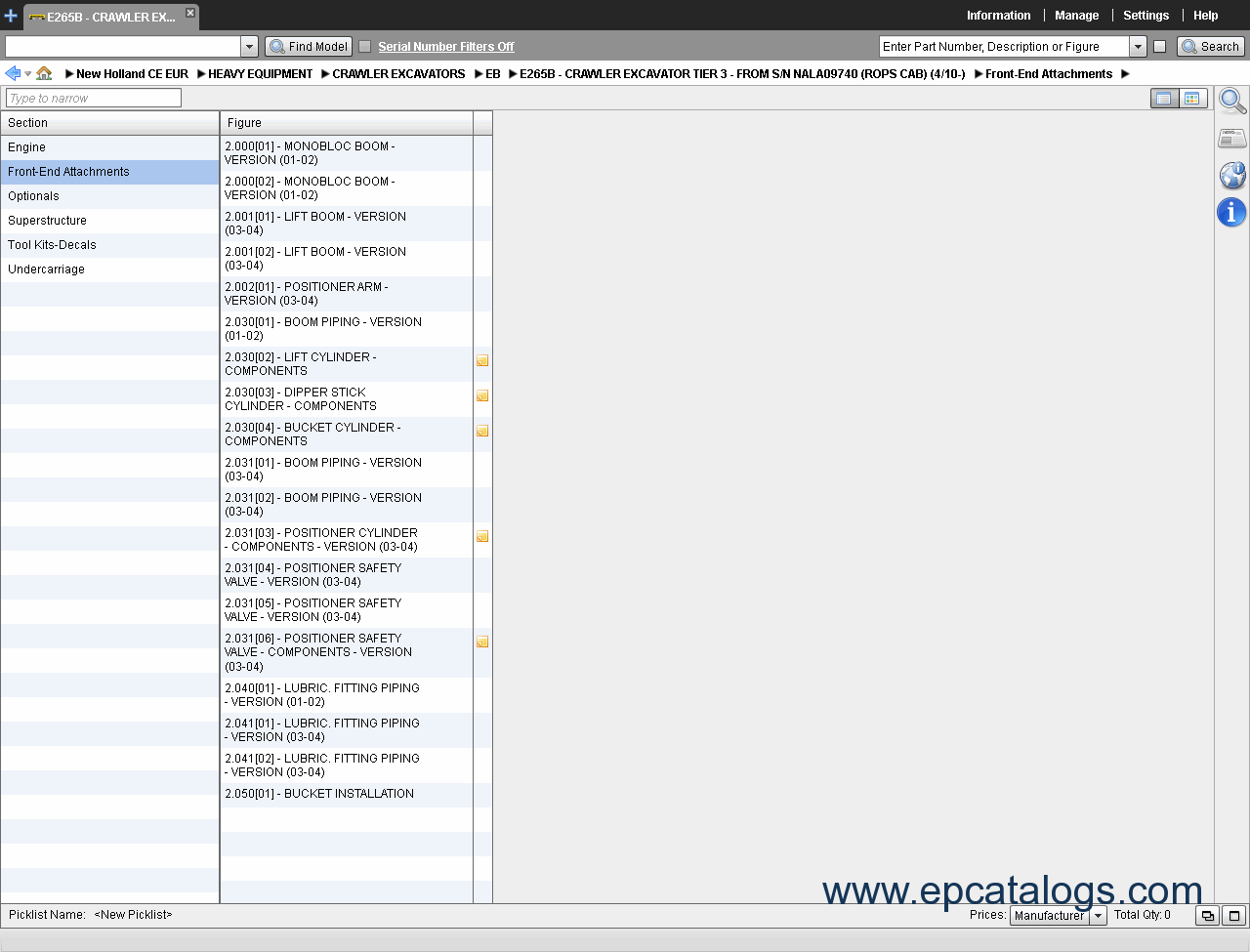Click the Find Model button

click(x=309, y=47)
